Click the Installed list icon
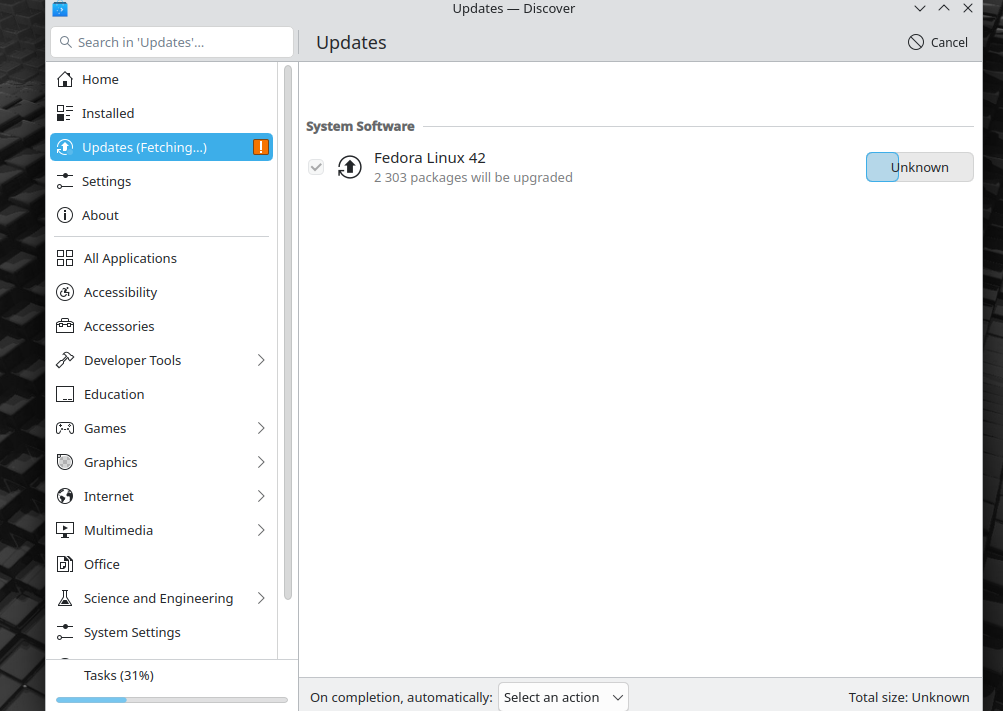 [x=65, y=113]
